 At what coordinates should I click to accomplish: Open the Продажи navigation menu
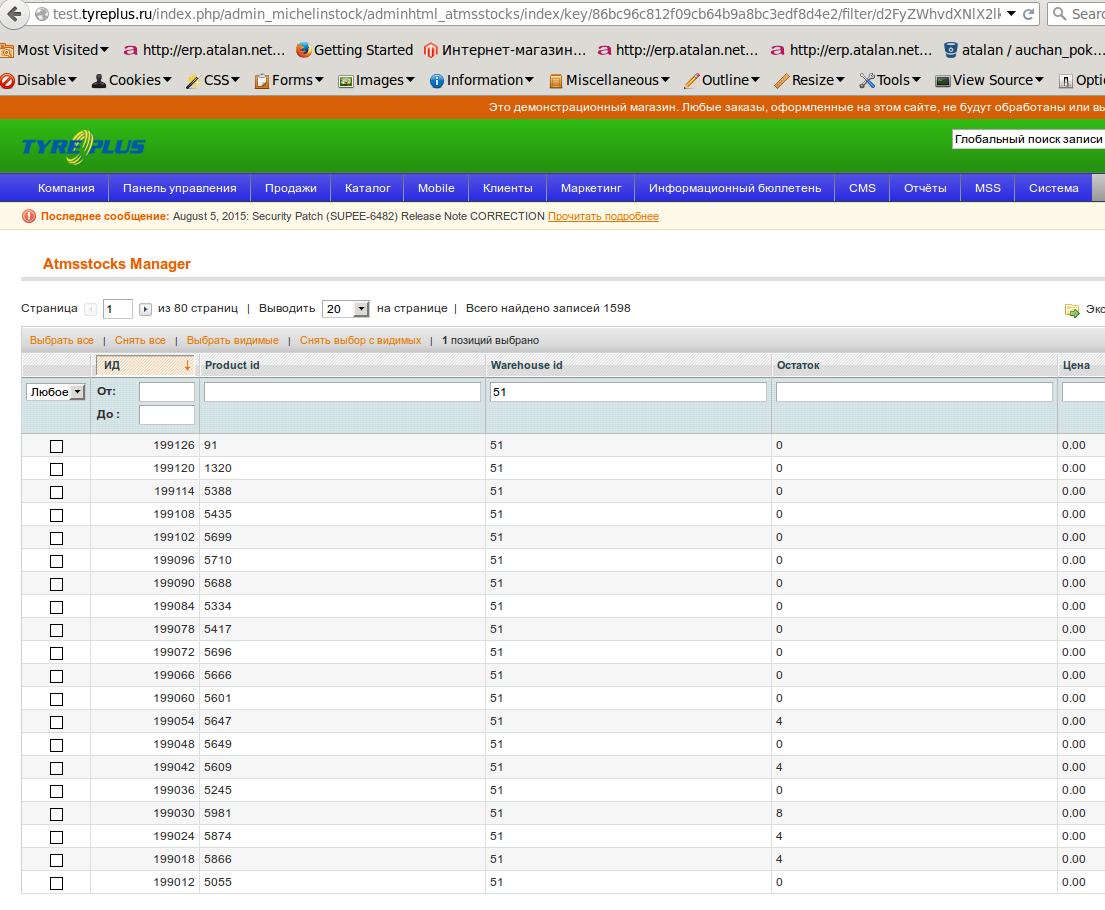290,188
